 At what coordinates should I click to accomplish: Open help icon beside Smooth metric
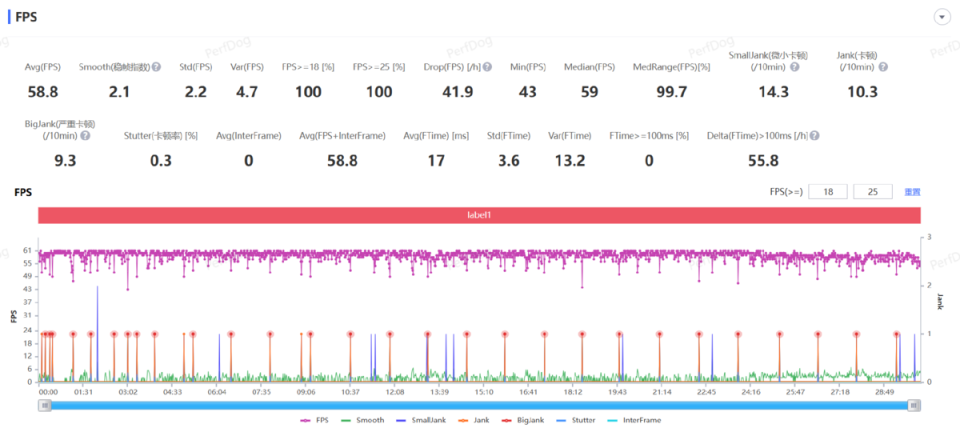[157, 67]
